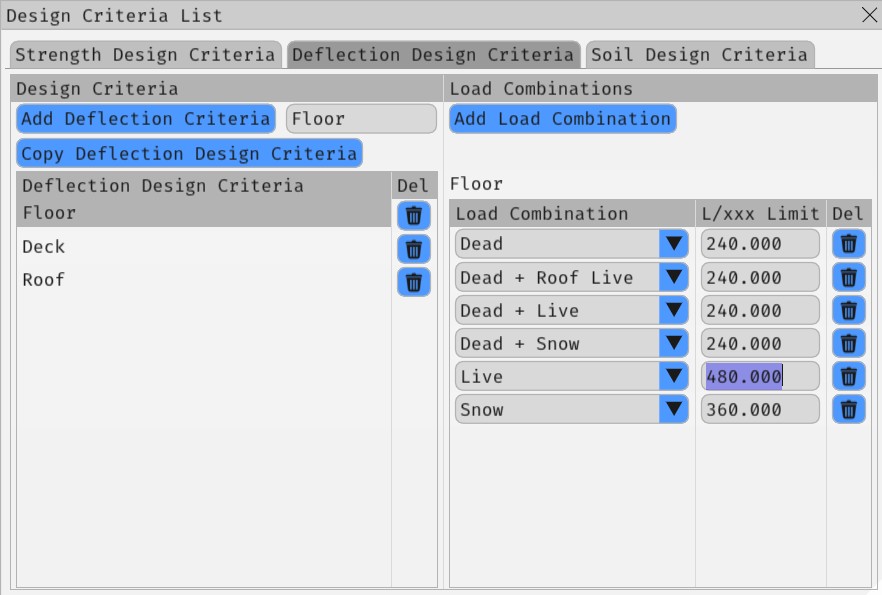
Task: Click the L/xxx limit field showing 480.000
Action: [x=759, y=375]
